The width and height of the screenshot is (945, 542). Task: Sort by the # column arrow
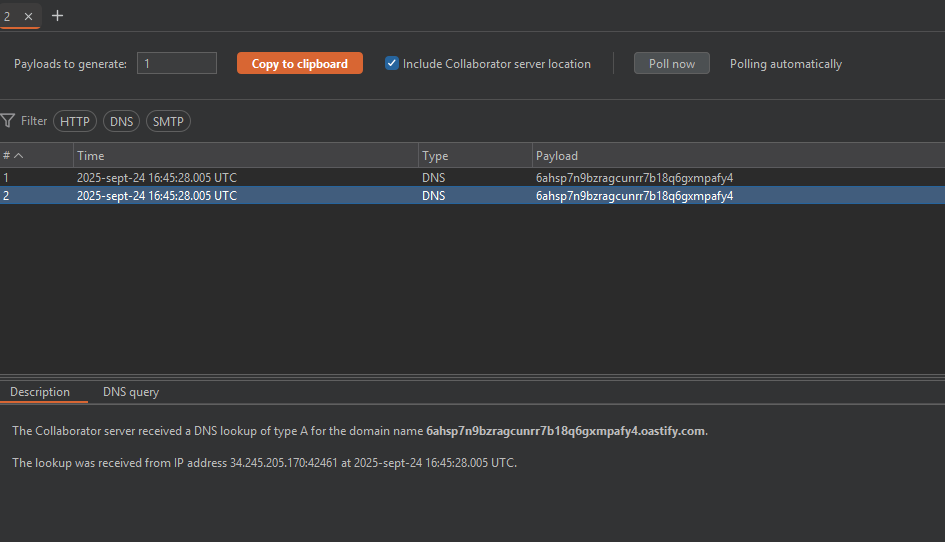tap(18, 155)
